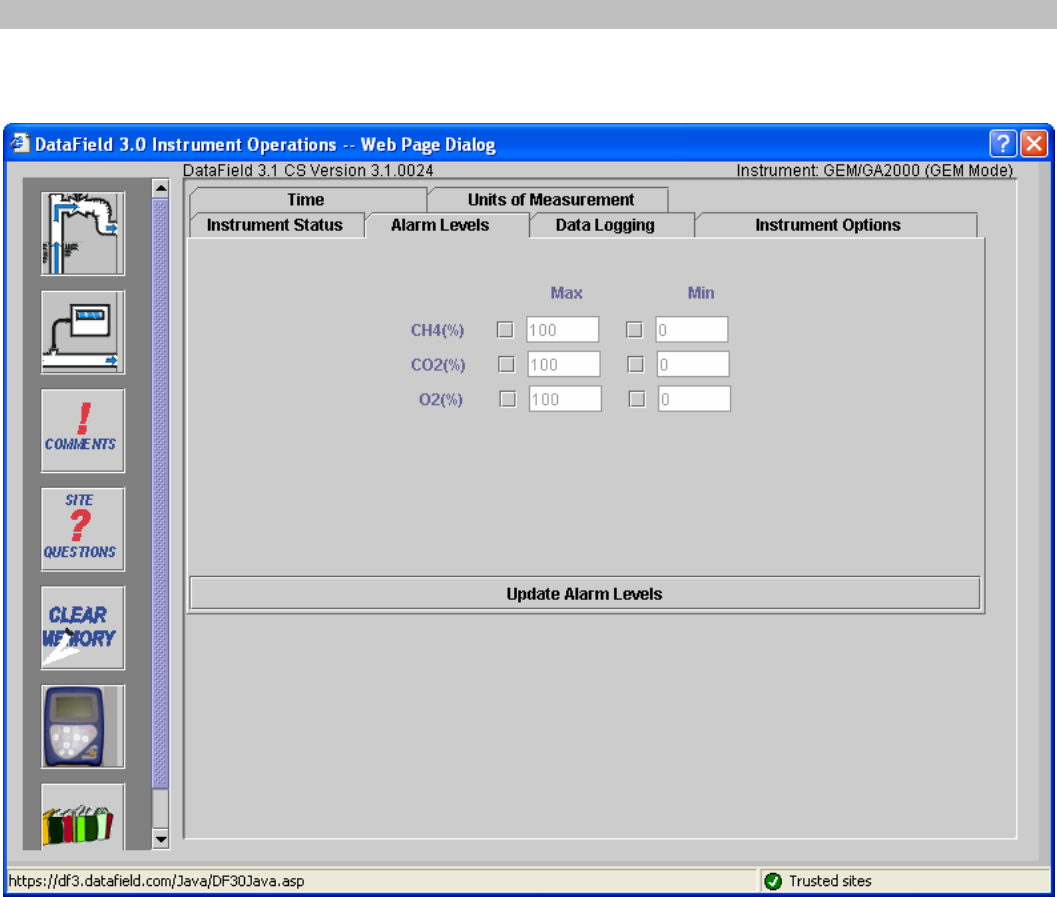The height and width of the screenshot is (897, 1057).
Task: Click the Instrument: GEM/GA2000 label
Action: (874, 171)
